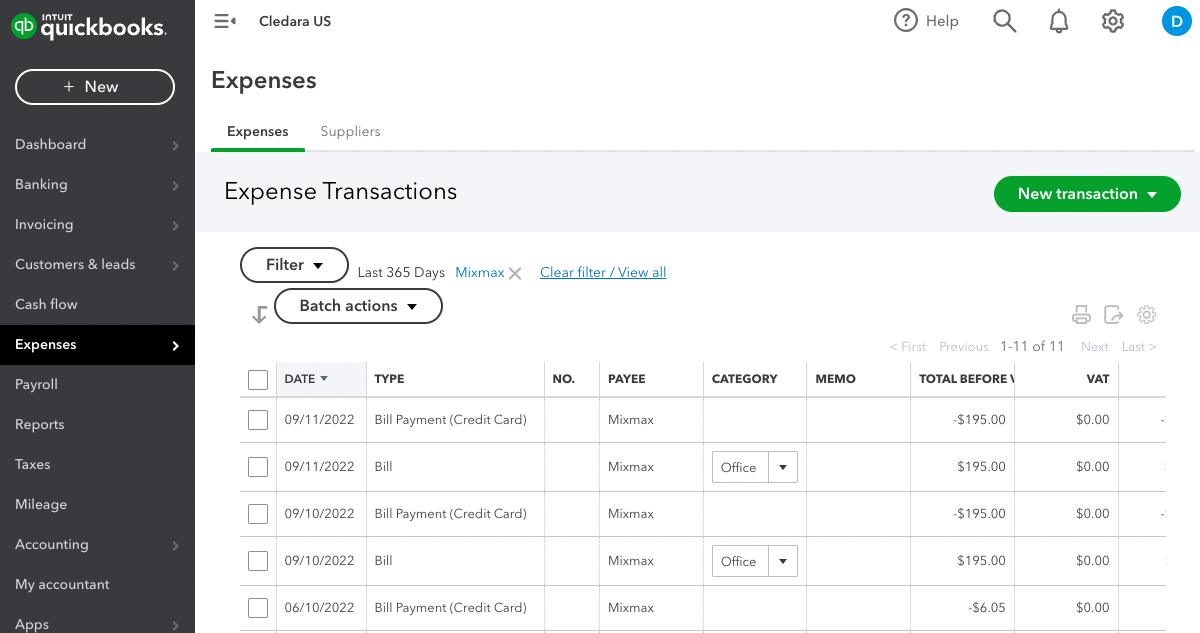Open category dropdown for 09/11/2022 Bill
Image resolution: width=1200 pixels, height=633 pixels.
783,467
